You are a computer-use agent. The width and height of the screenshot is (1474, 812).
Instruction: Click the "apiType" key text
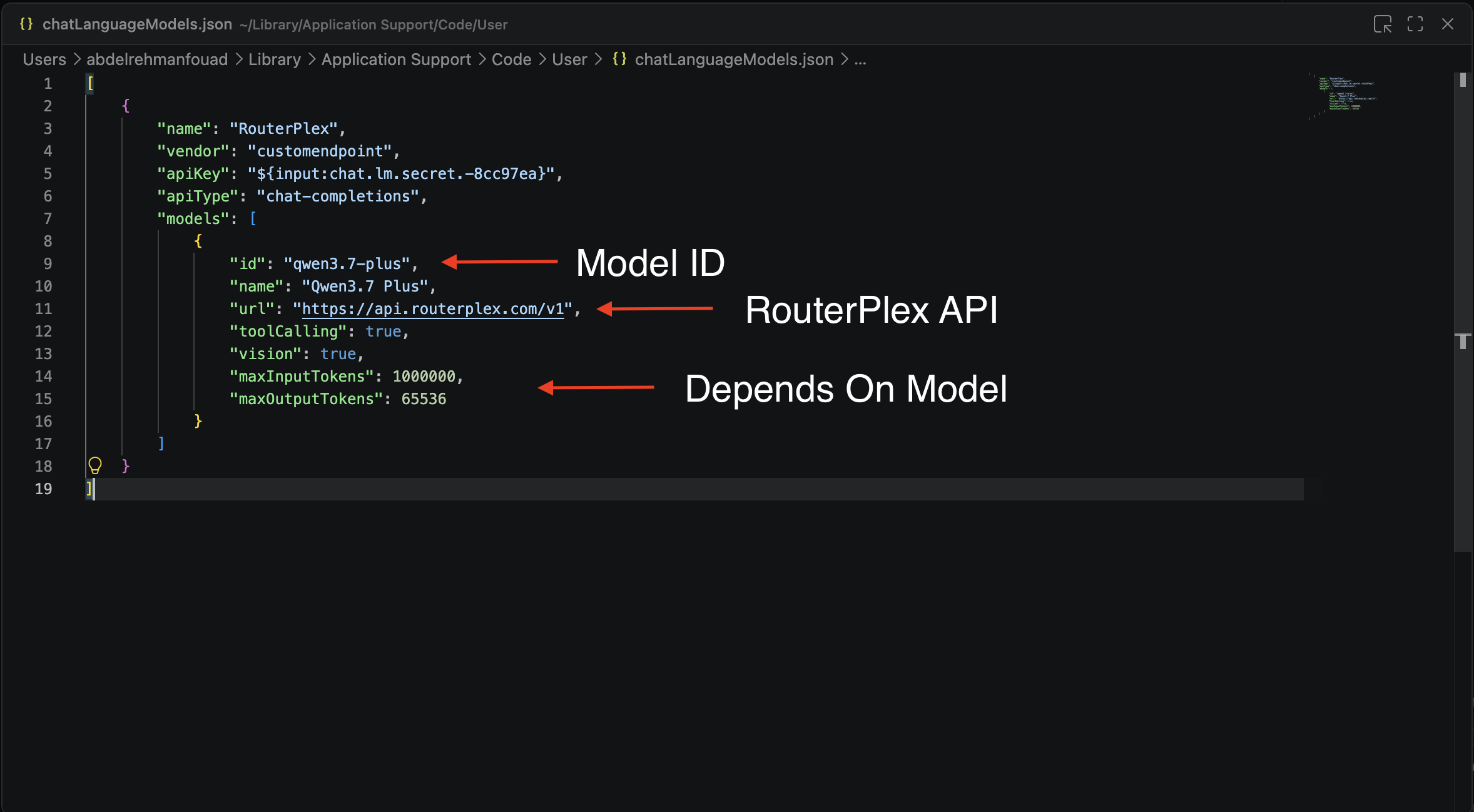[198, 196]
